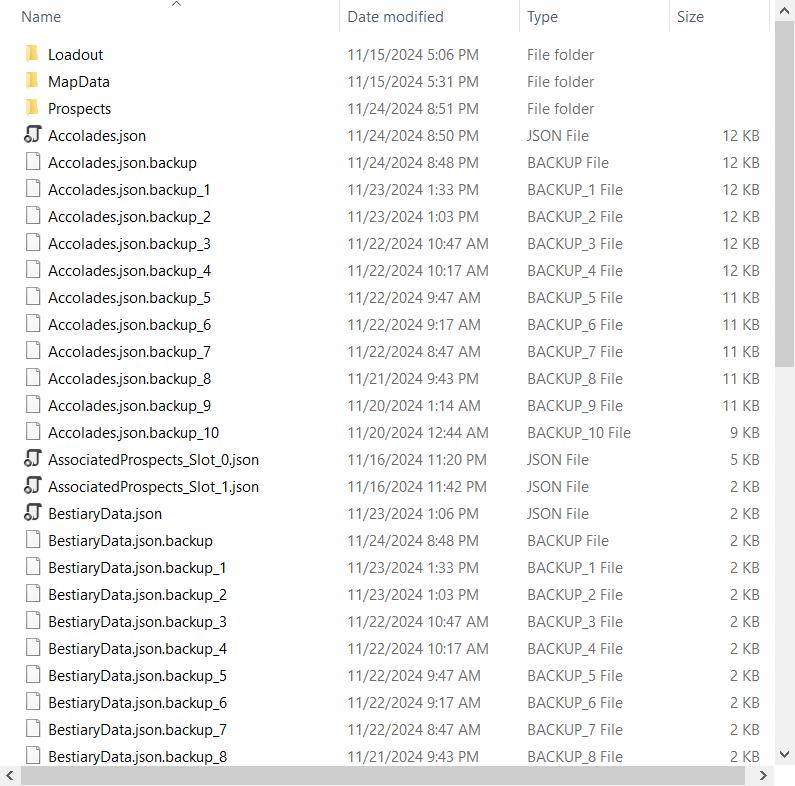The image size is (795, 786).
Task: Select the BestiaryData.json.backup_6 file name
Action: pos(137,702)
